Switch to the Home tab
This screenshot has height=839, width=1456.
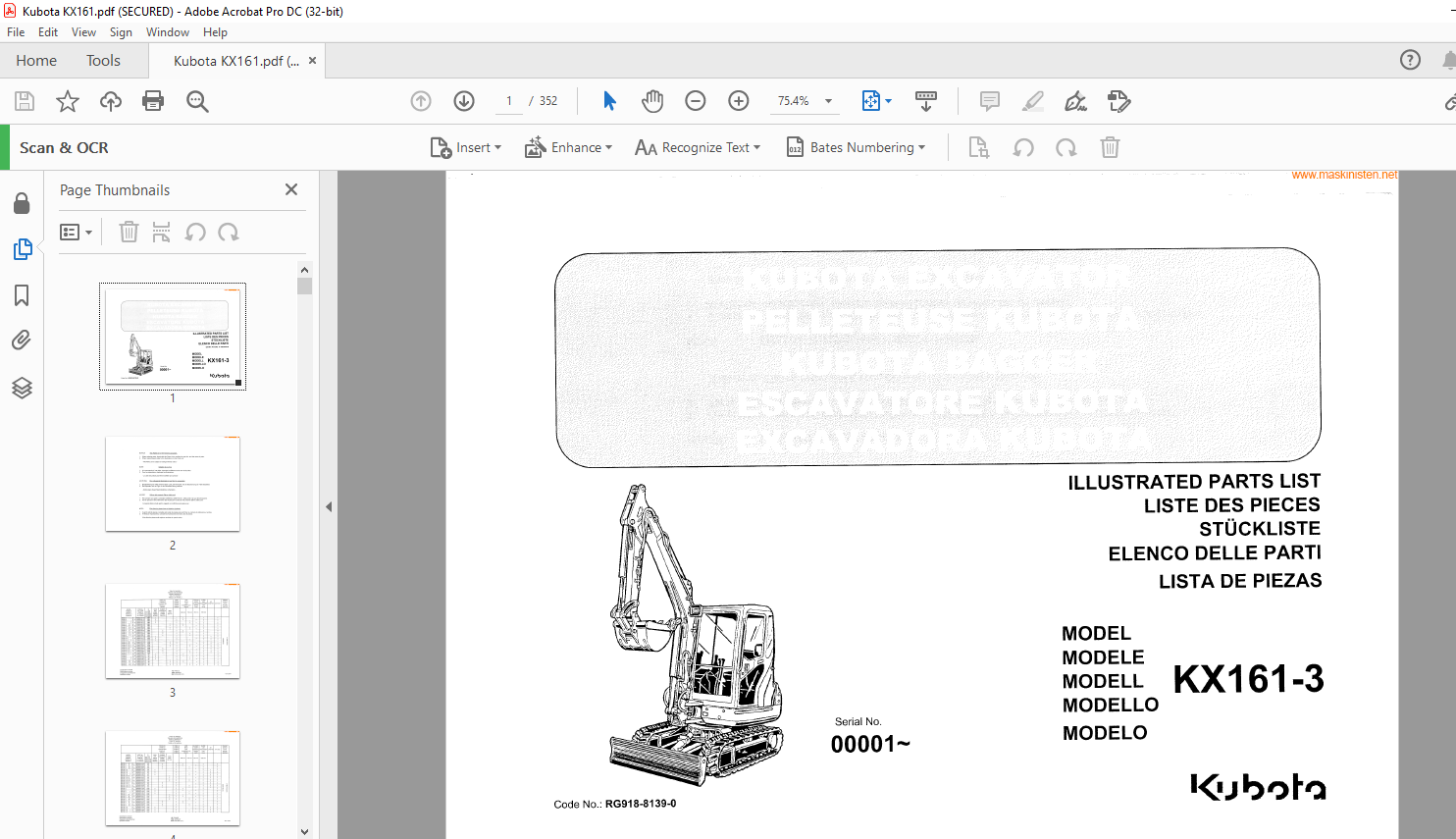[36, 61]
